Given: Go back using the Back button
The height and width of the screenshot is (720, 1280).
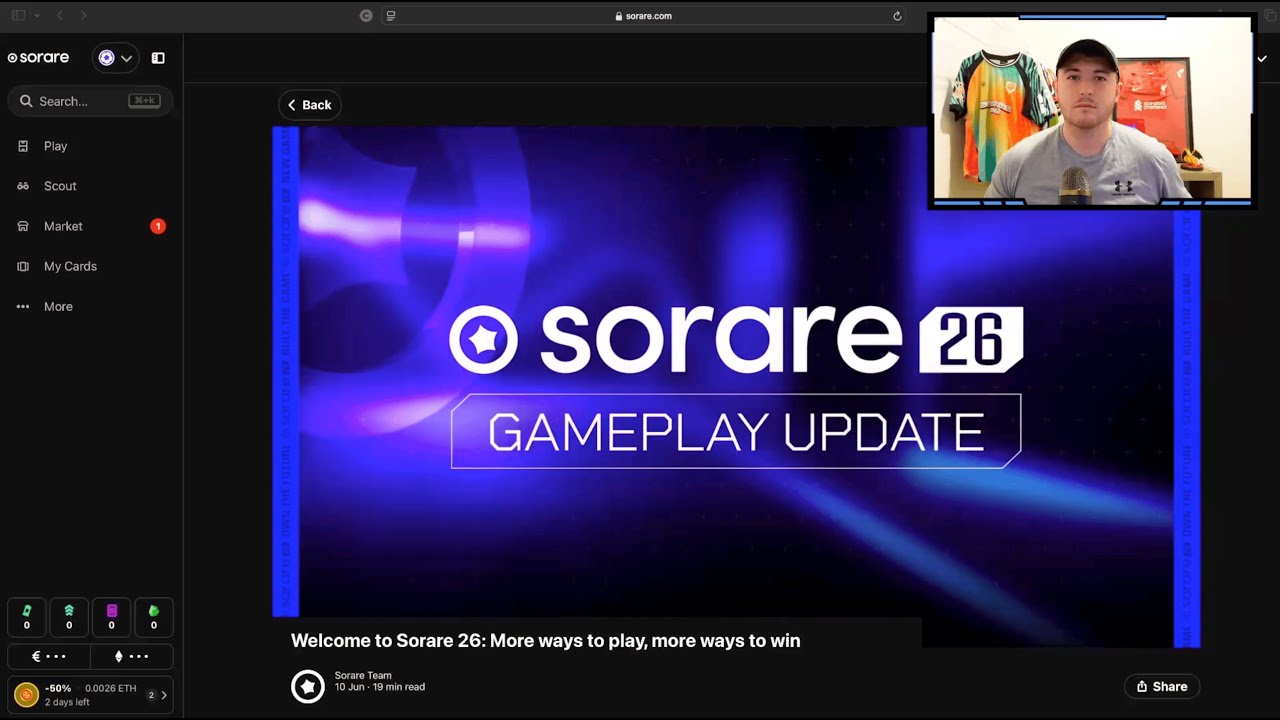Looking at the screenshot, I should pos(309,105).
